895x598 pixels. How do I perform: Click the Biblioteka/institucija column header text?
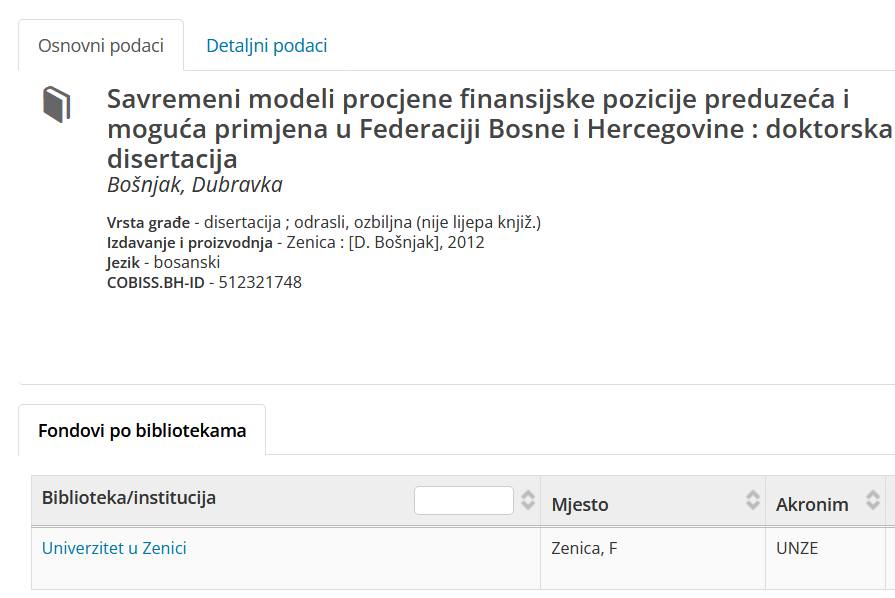click(x=129, y=498)
